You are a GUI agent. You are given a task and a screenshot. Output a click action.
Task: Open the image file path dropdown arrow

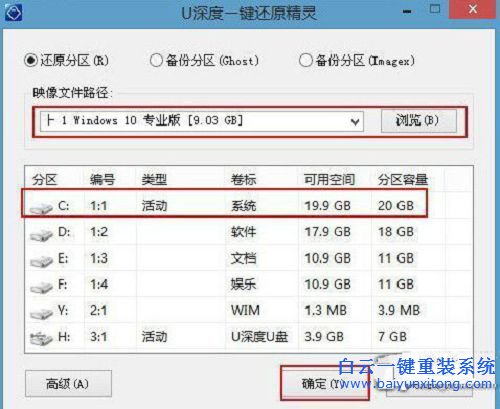coord(355,122)
